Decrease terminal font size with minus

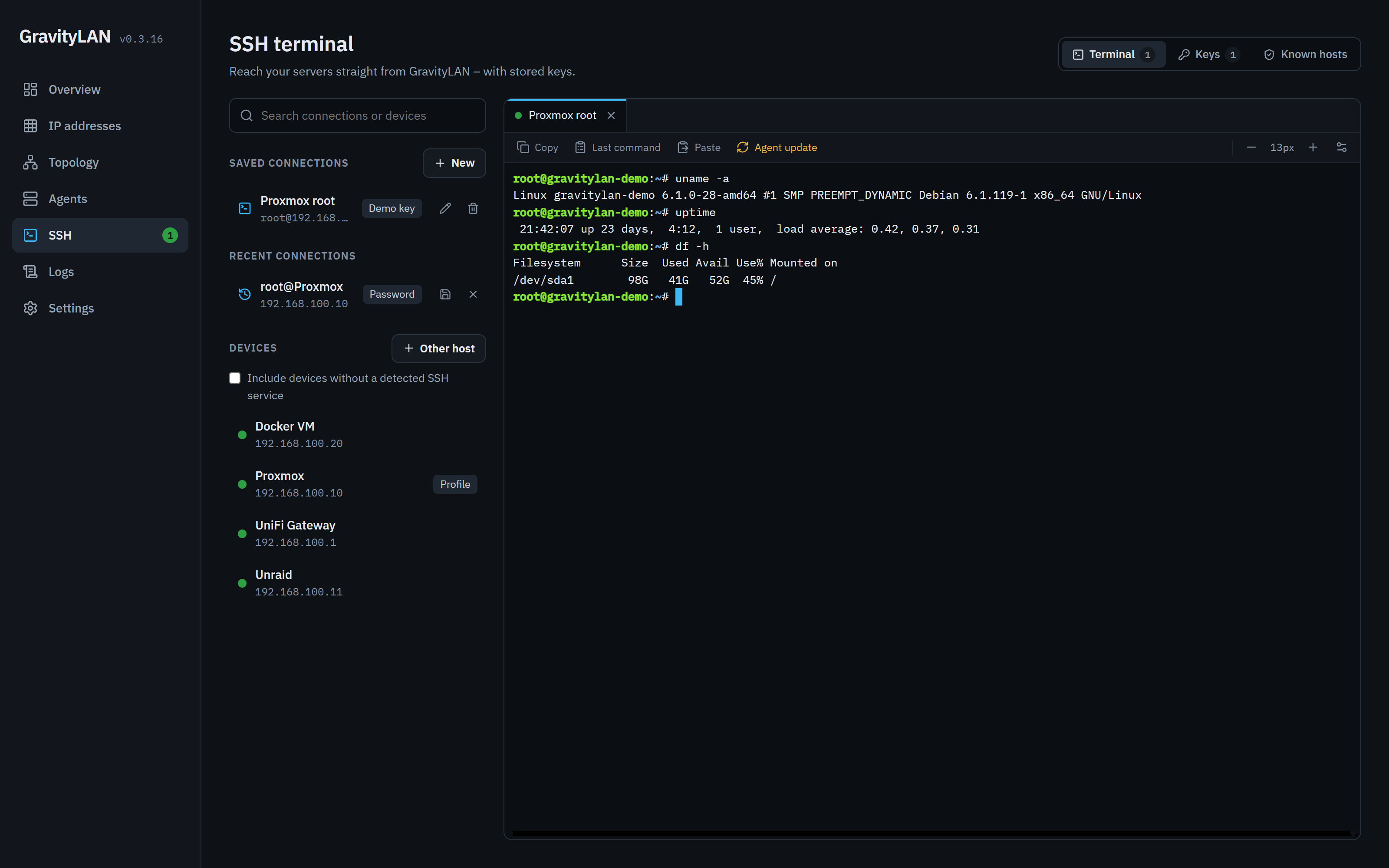(x=1251, y=148)
